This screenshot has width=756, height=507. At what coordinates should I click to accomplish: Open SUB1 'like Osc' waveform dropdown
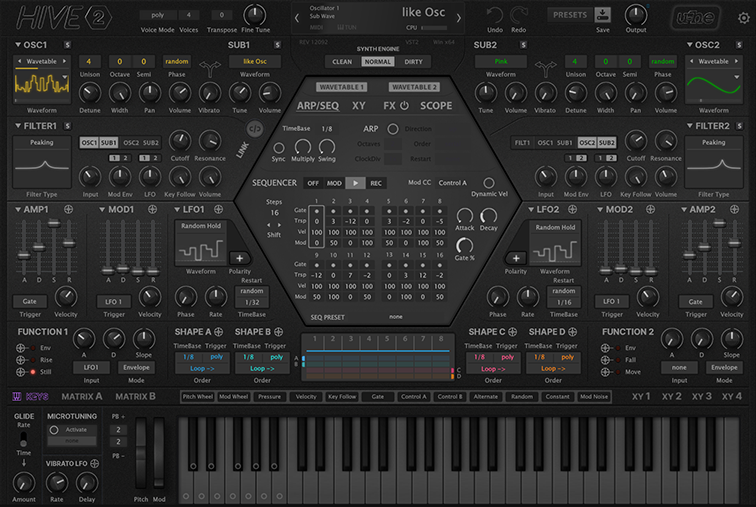255,61
